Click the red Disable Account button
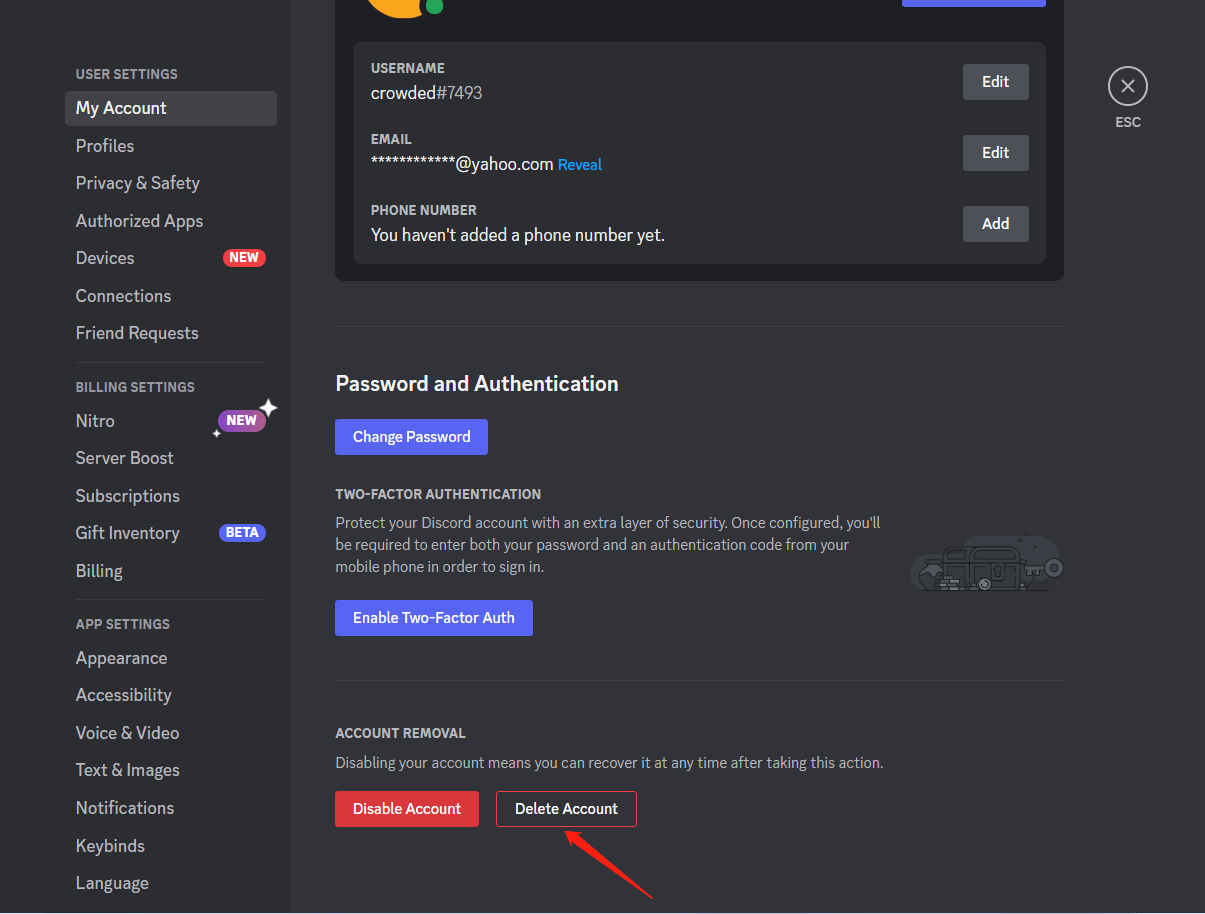The height and width of the screenshot is (914, 1205). [x=407, y=809]
